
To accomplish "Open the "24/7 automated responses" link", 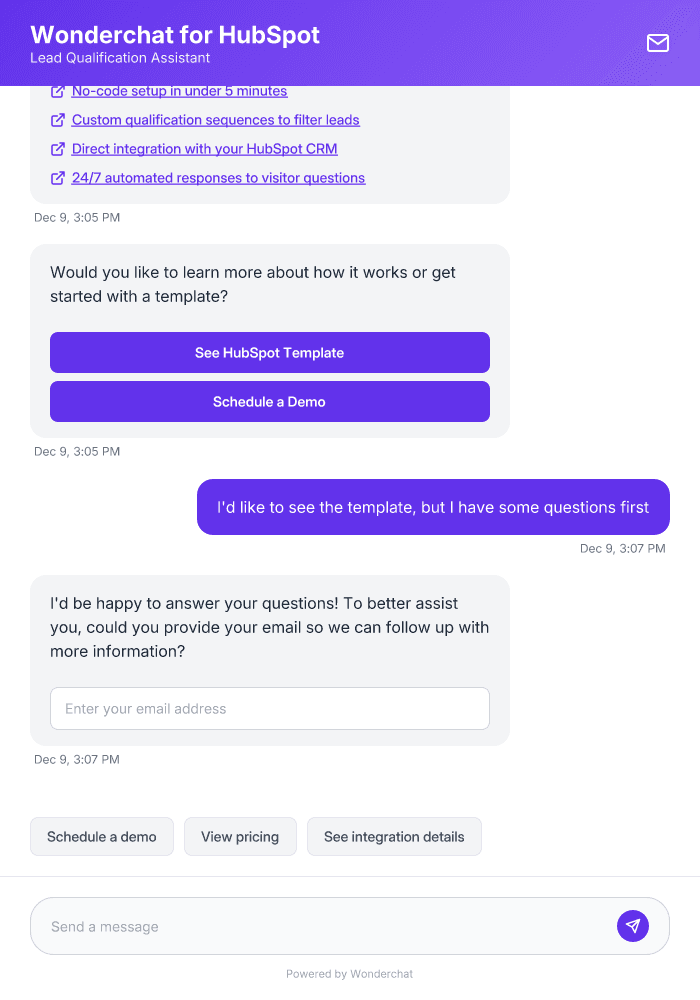I will 218,178.
